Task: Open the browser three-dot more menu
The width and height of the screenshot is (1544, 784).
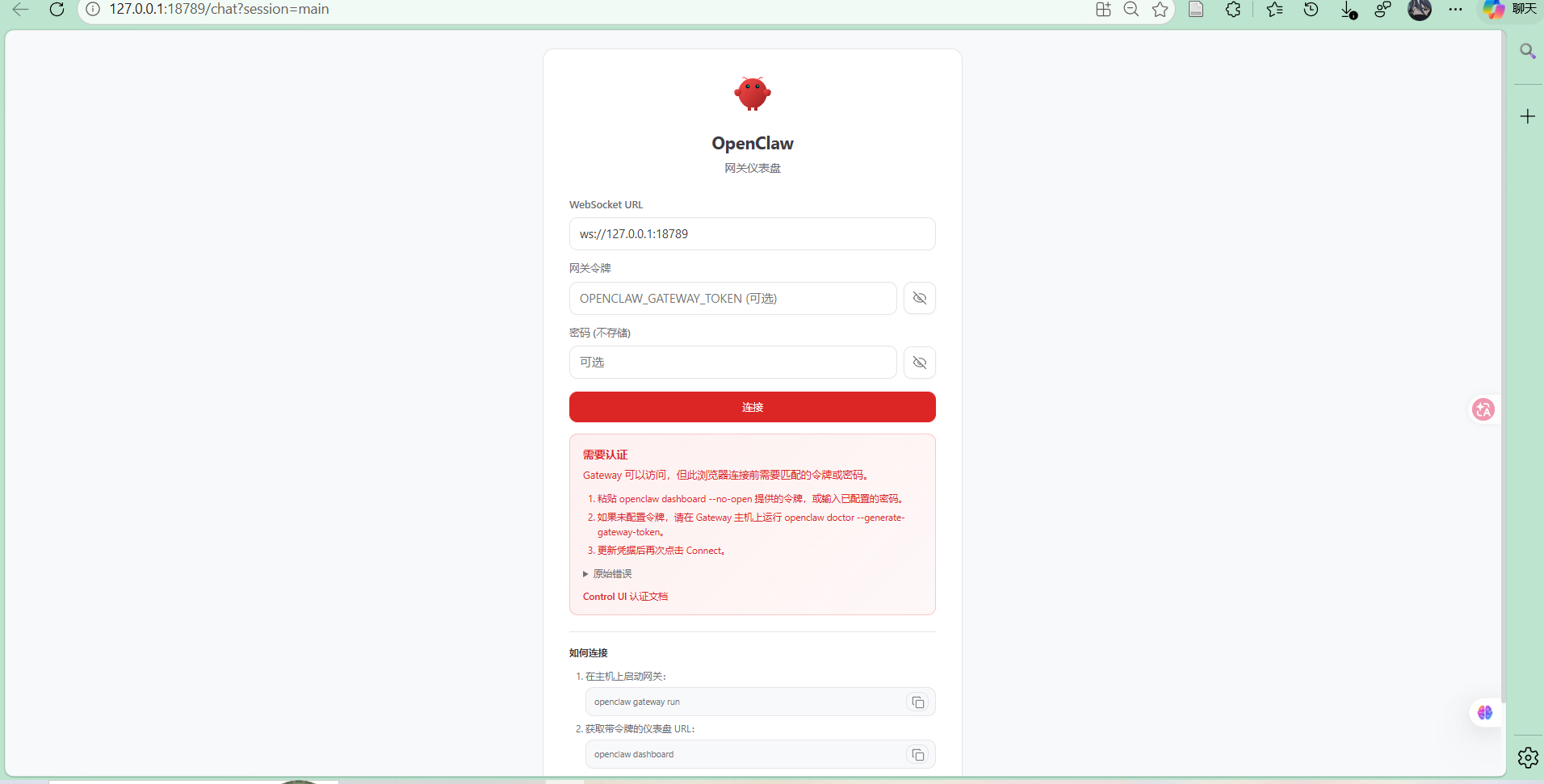Action: (1455, 9)
